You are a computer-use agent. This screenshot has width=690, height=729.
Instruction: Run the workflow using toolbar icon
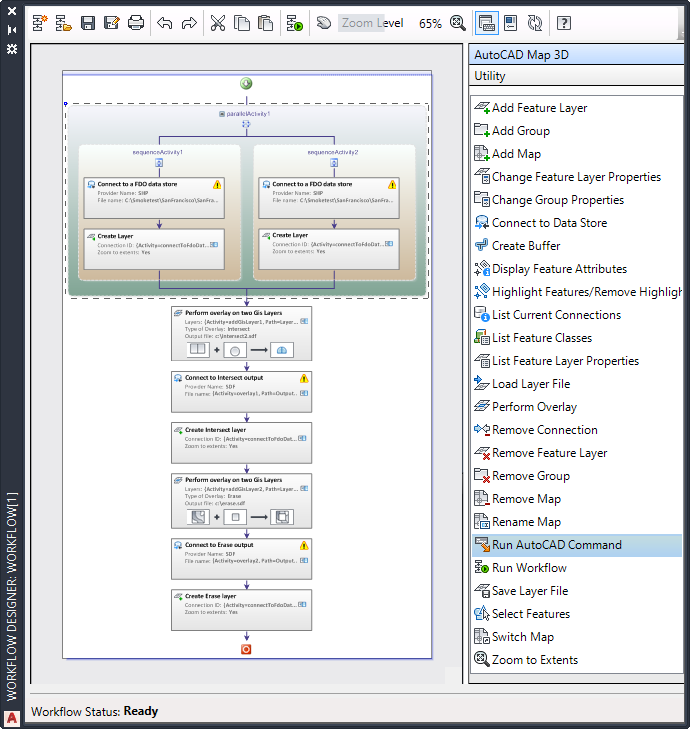point(294,23)
